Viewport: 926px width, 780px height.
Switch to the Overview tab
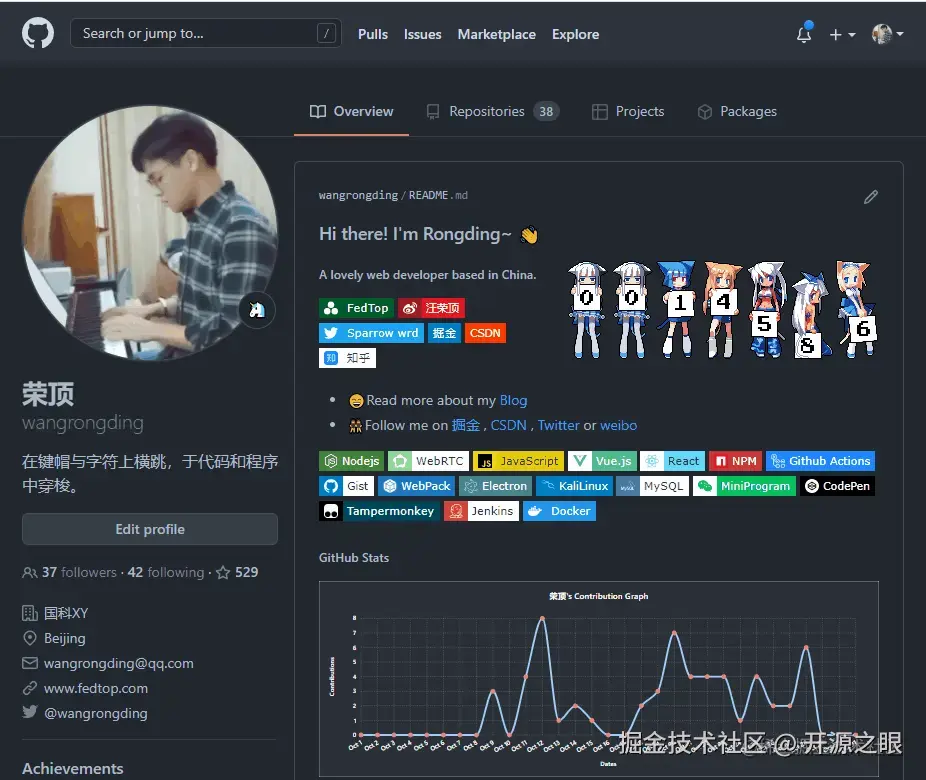click(351, 112)
